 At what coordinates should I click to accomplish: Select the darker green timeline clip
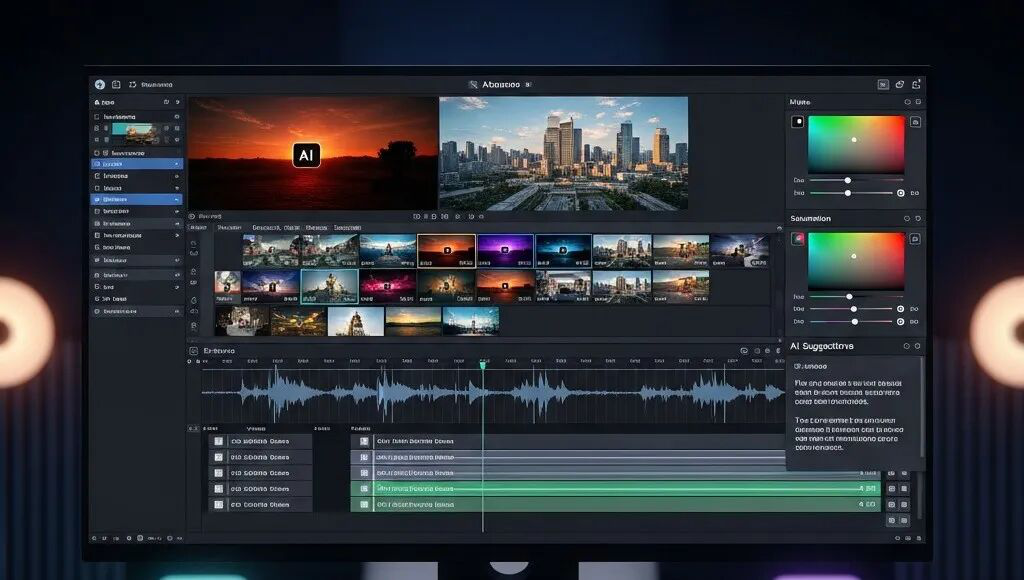(x=616, y=504)
